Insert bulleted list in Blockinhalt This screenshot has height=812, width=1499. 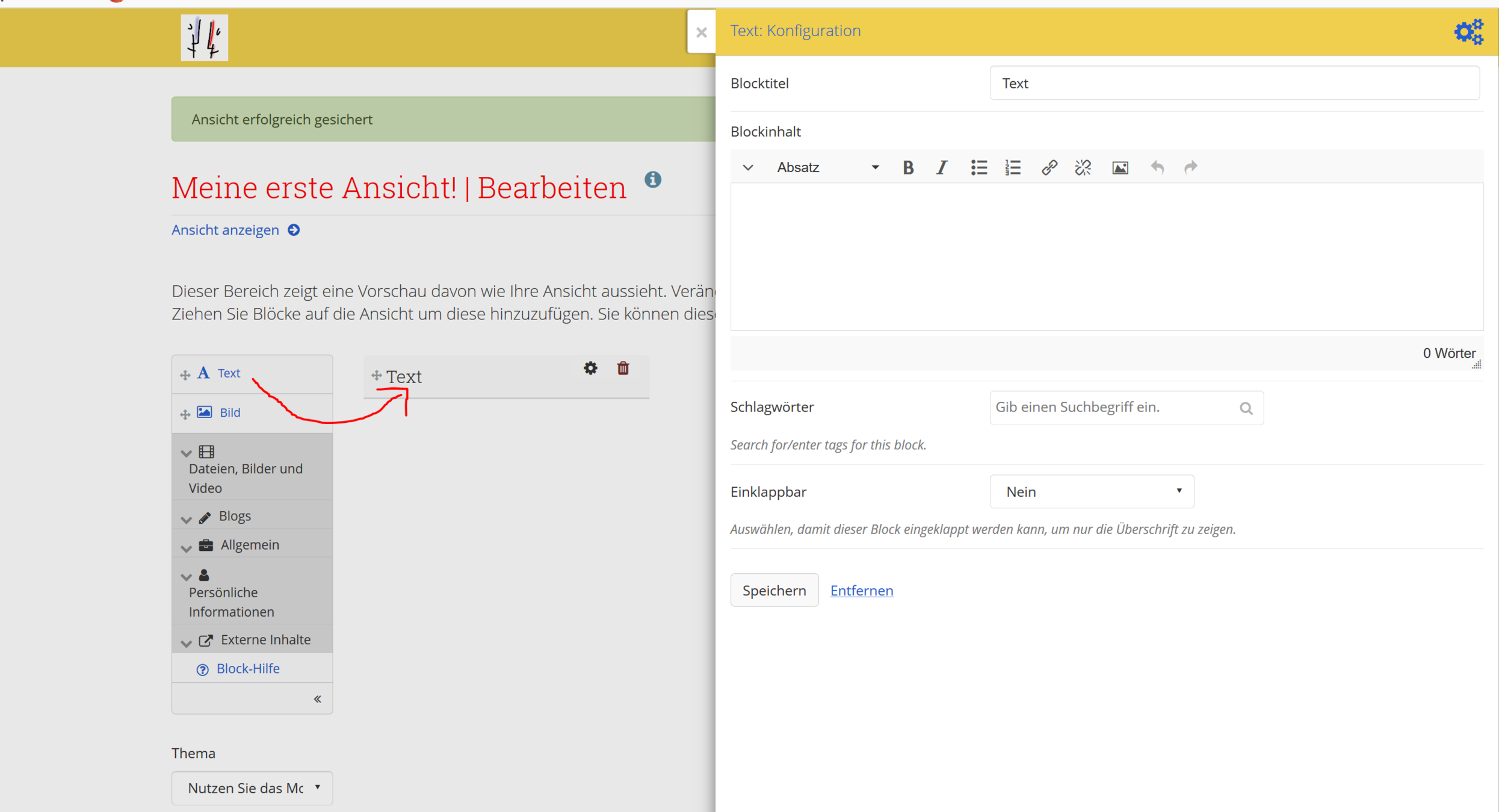pyautogui.click(x=978, y=167)
